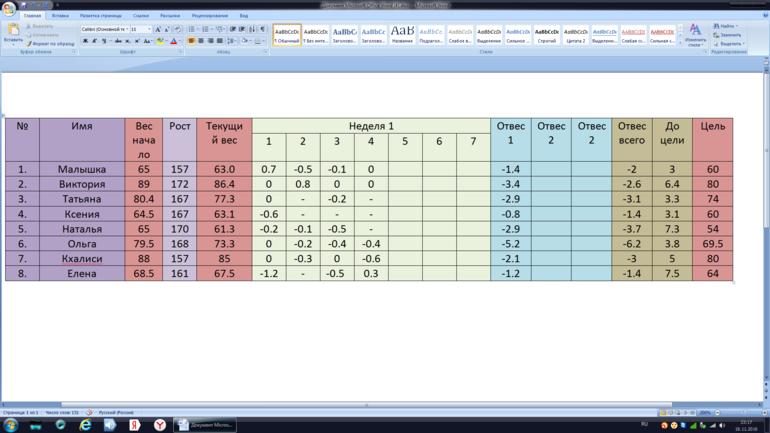
Task: Click the show paragraph marks (¶) icon
Action: point(263,30)
